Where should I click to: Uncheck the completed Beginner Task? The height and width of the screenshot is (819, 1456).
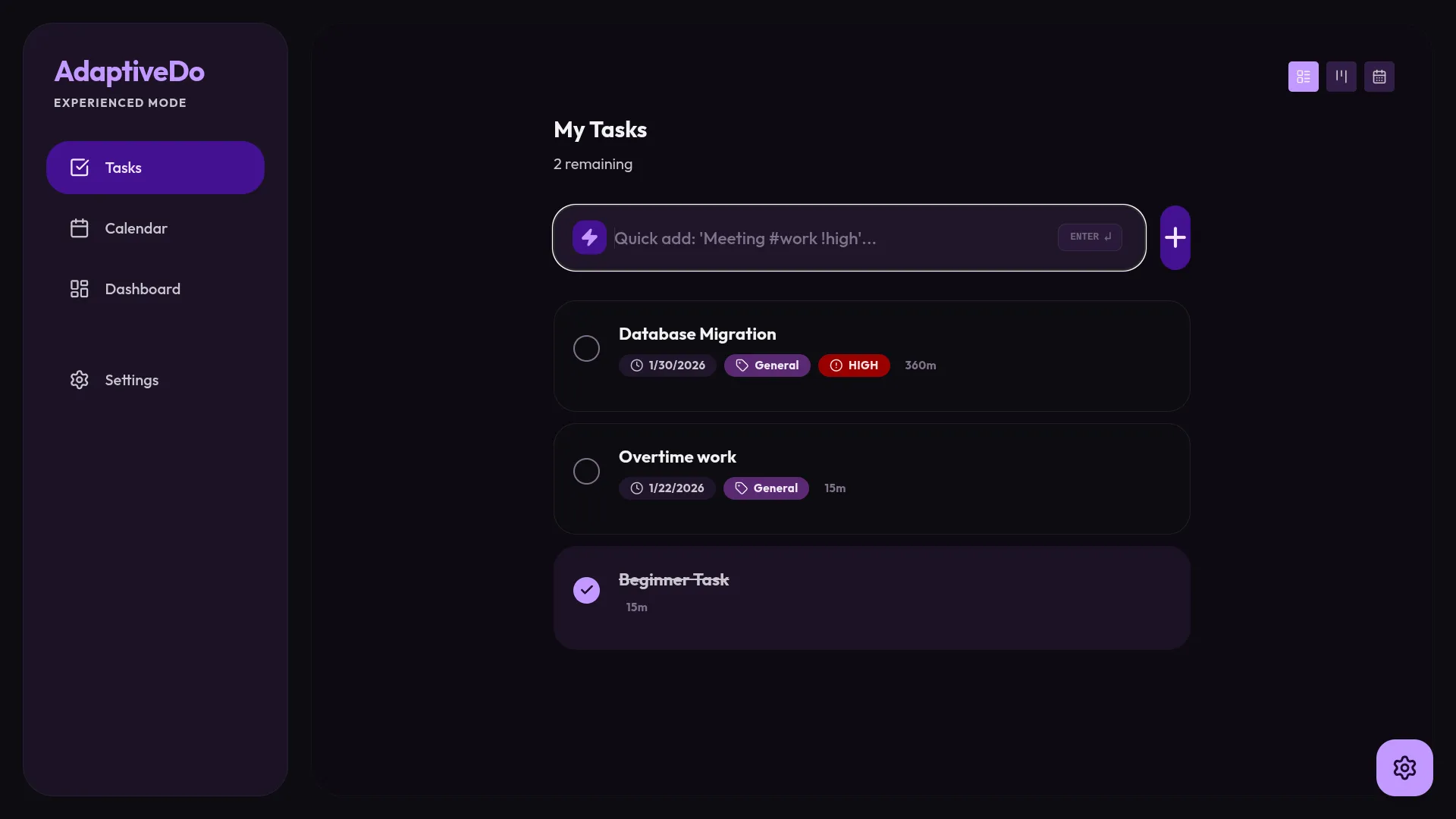[586, 591]
